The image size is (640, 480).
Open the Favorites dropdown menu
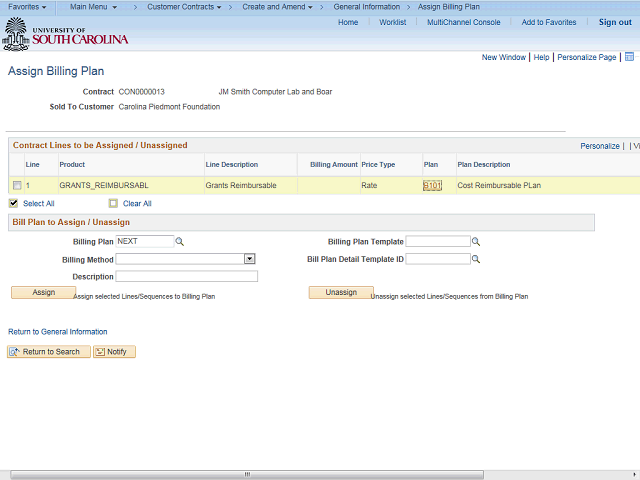[x=27, y=7]
